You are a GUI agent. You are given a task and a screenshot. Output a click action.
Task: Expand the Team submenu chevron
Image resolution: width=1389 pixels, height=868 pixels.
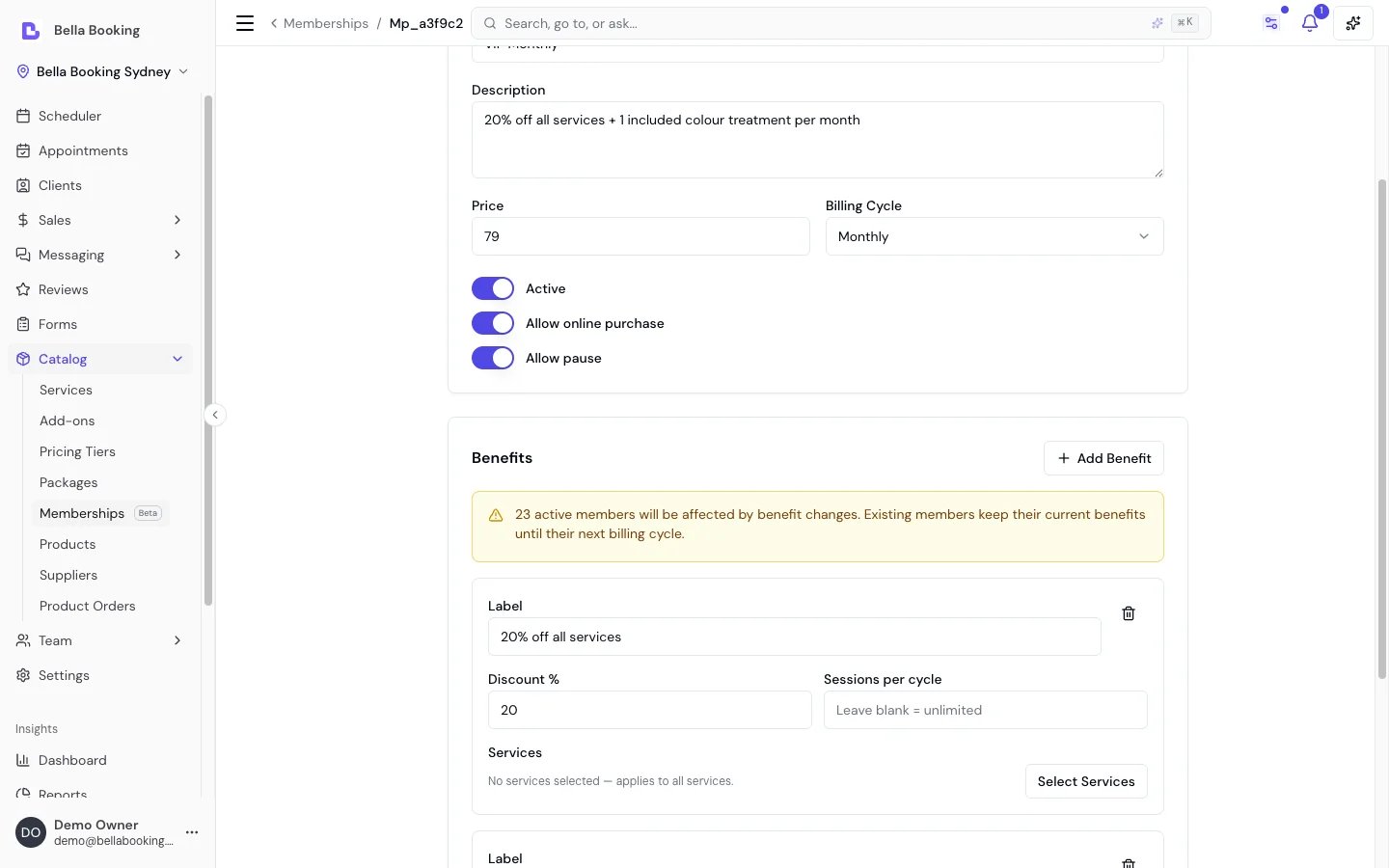click(177, 640)
